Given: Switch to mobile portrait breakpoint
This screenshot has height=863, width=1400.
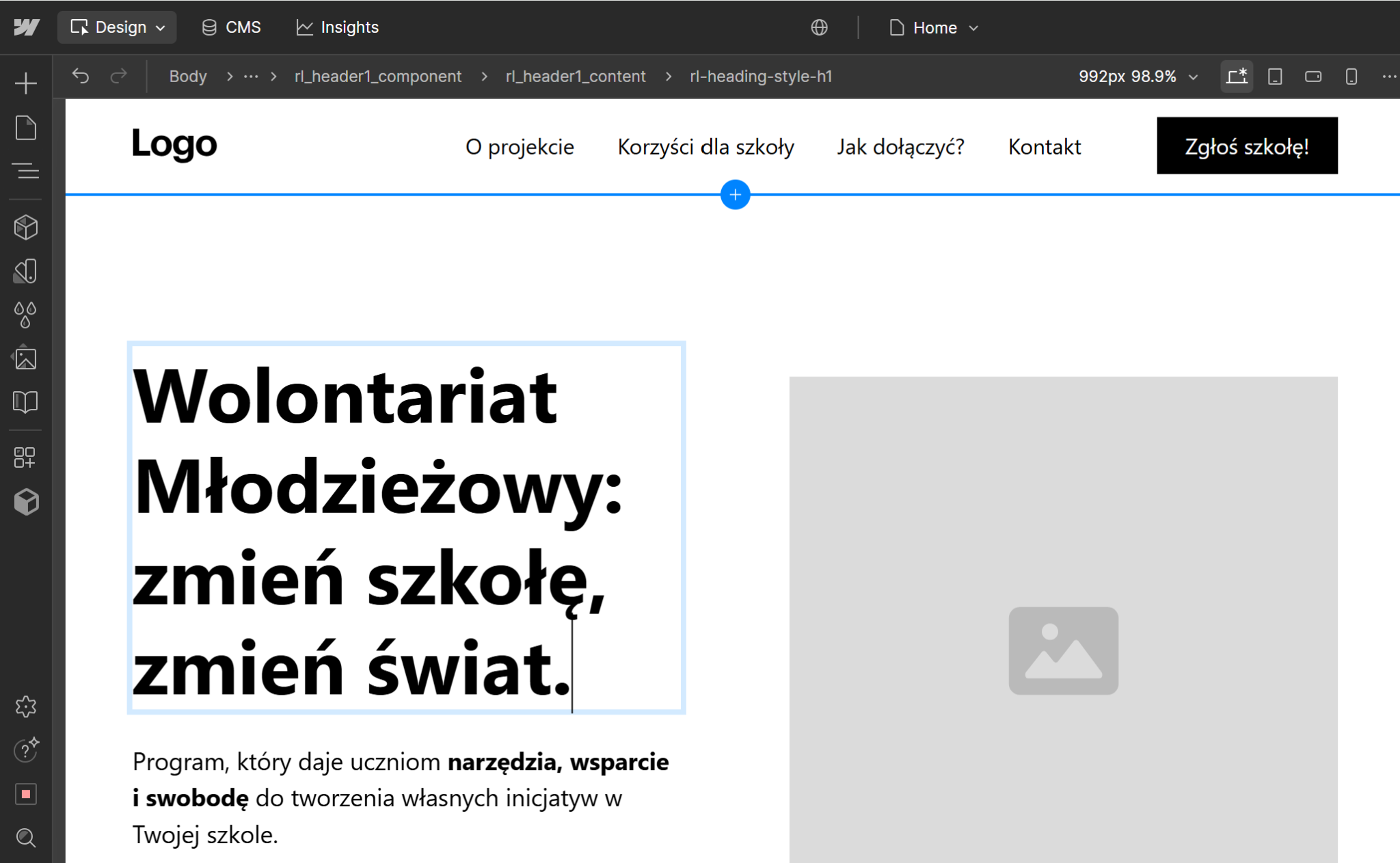Looking at the screenshot, I should [x=1351, y=76].
